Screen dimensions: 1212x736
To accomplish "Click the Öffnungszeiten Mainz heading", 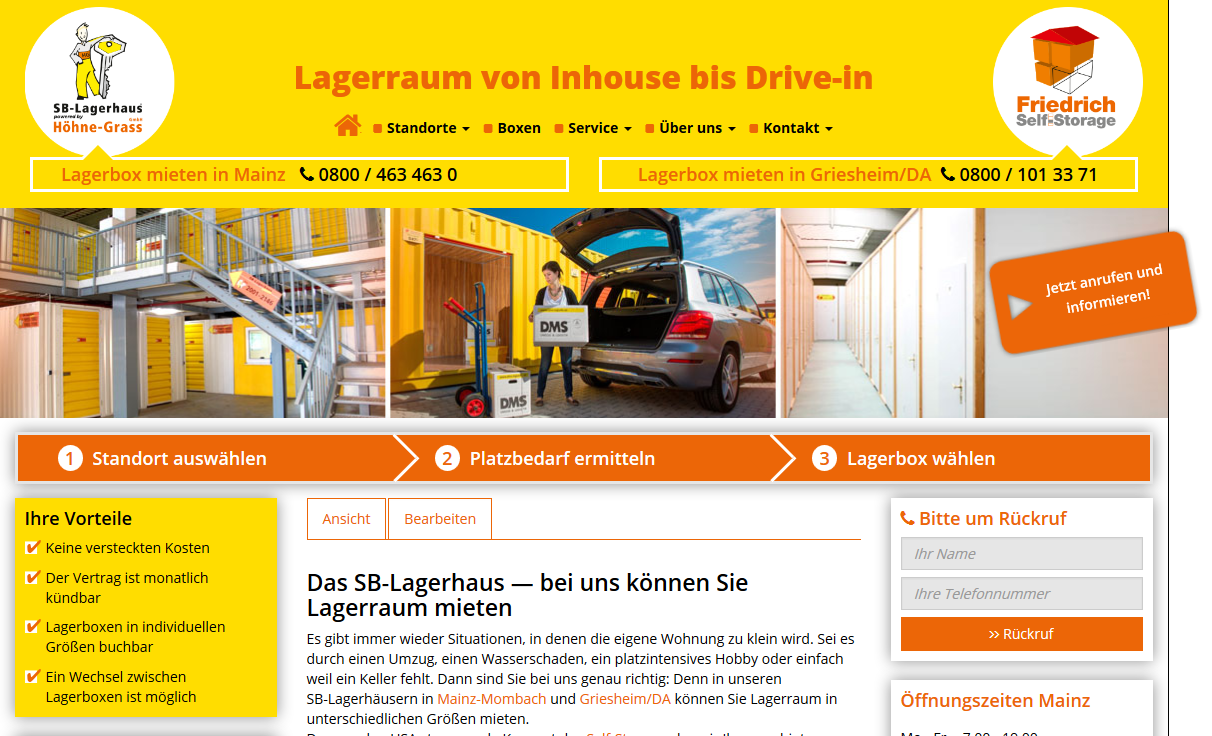I will pos(995,700).
